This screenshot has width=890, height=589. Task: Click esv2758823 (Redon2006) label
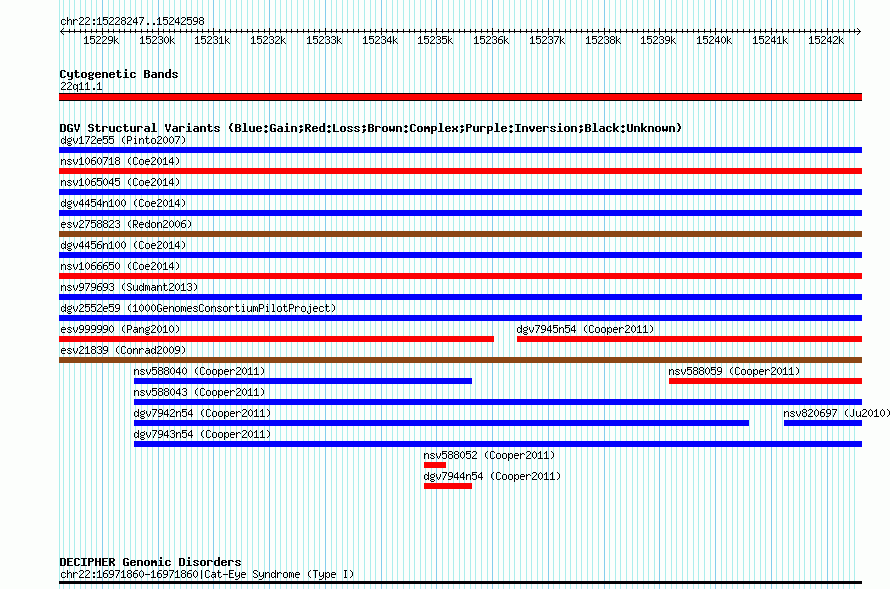click(x=126, y=224)
